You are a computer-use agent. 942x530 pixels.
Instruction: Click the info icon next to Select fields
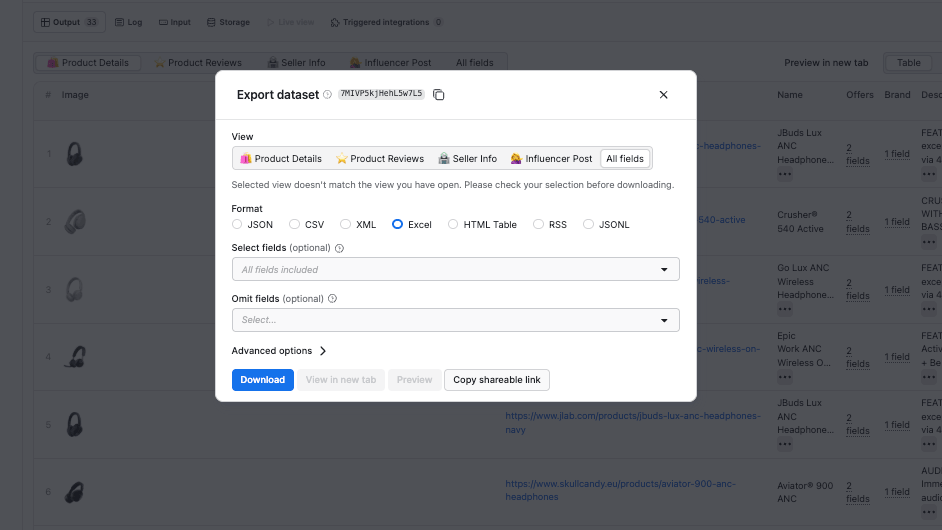click(339, 248)
